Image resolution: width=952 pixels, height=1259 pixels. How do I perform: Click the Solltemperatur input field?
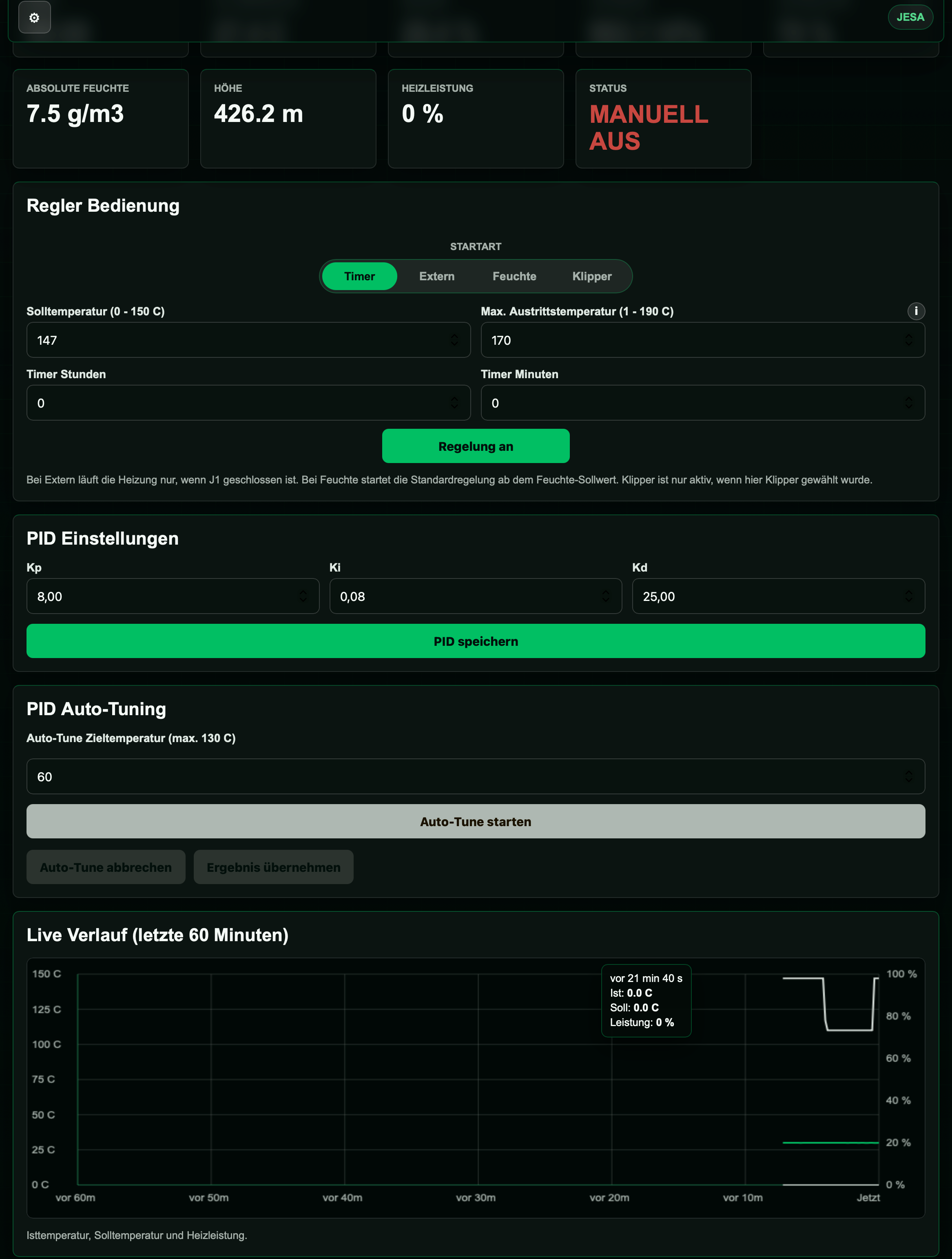click(x=248, y=340)
